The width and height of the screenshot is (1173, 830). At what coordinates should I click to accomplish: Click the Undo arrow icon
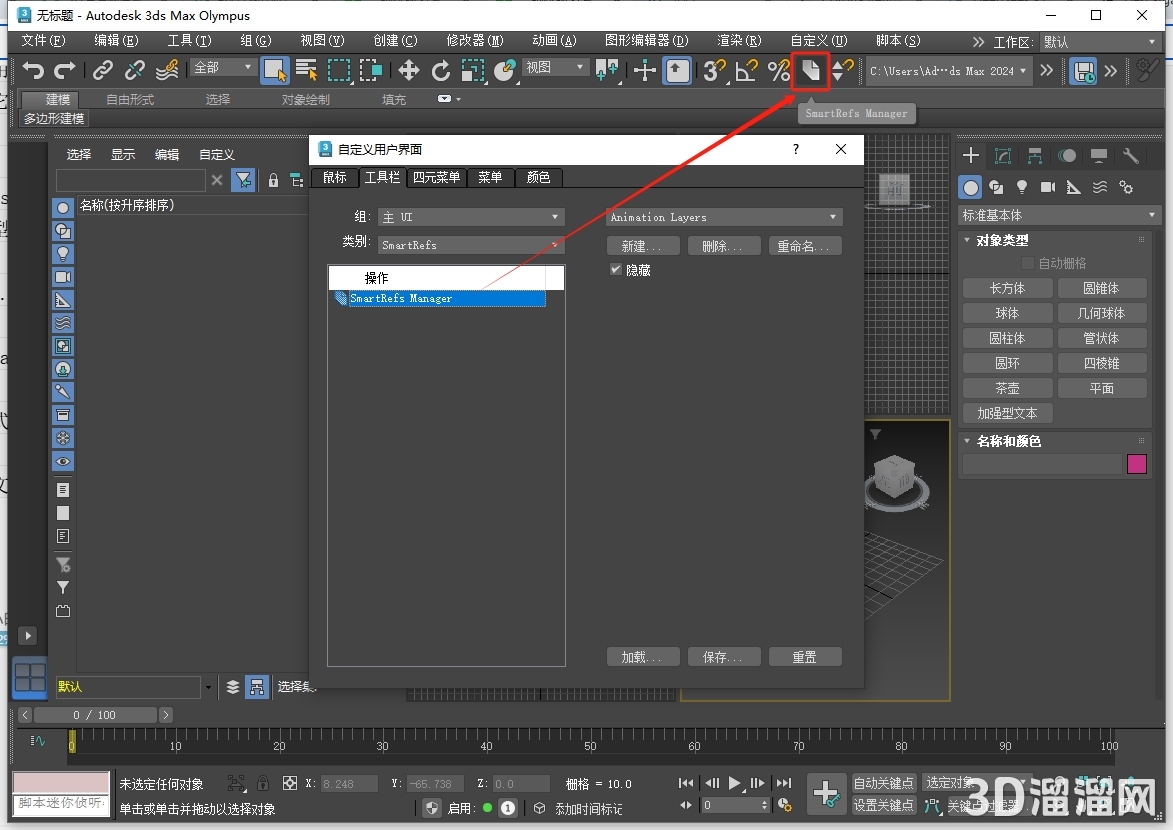coord(33,70)
